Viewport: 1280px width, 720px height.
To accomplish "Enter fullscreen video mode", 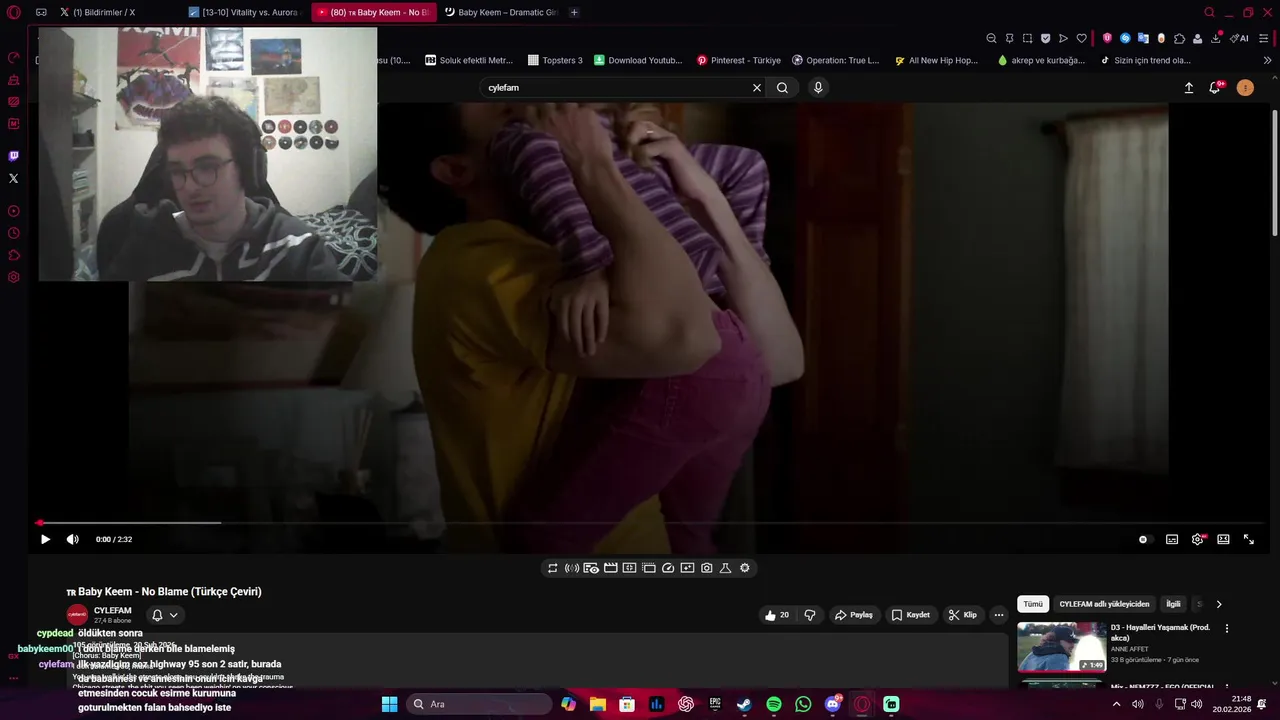I will coord(1249,539).
